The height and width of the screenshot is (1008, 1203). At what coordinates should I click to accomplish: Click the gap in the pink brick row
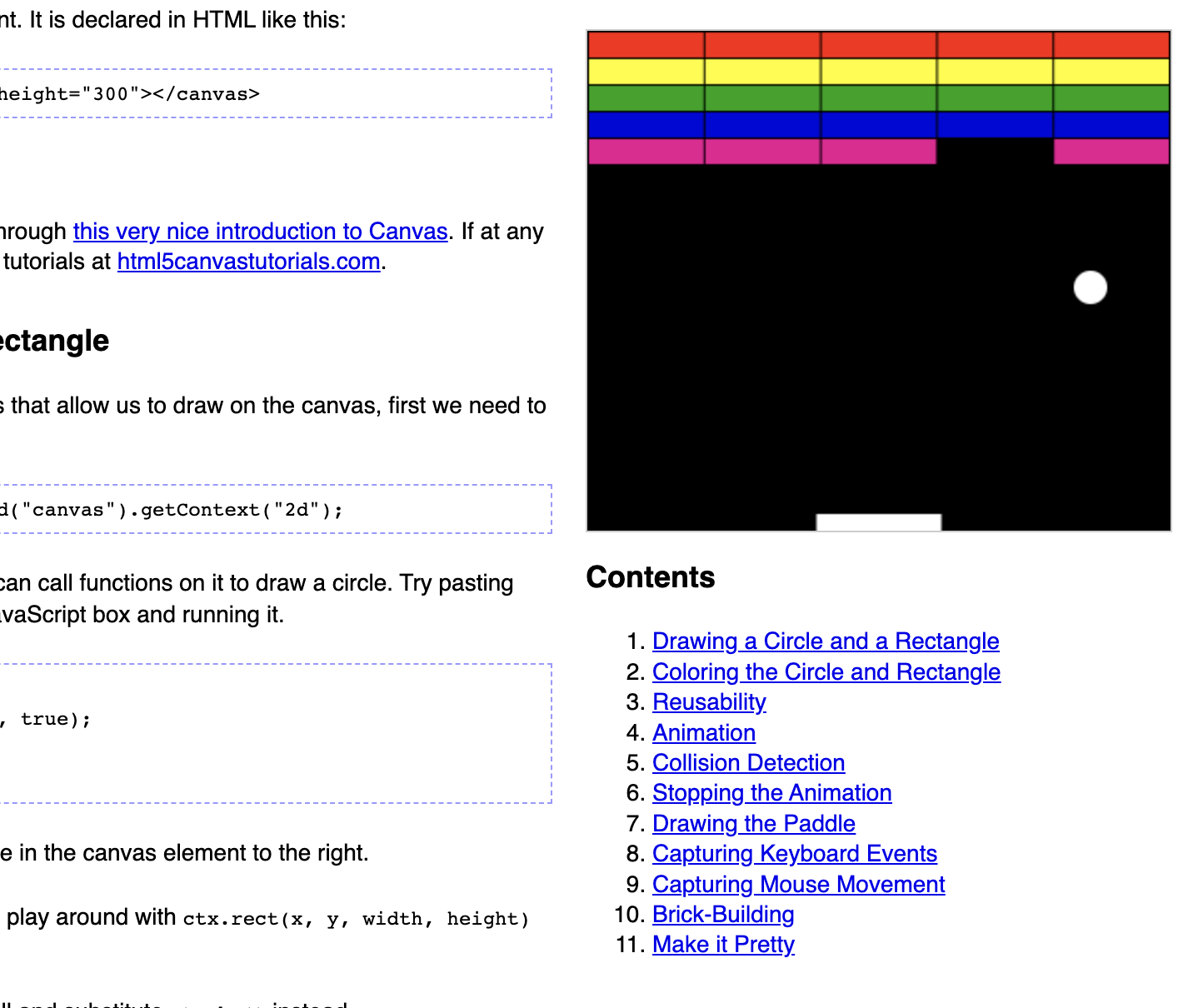[x=995, y=152]
